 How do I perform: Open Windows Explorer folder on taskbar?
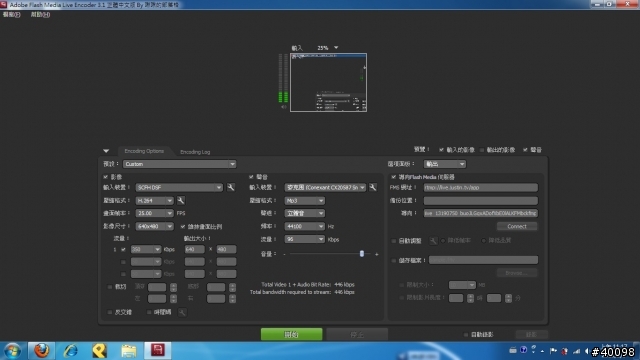(129, 351)
